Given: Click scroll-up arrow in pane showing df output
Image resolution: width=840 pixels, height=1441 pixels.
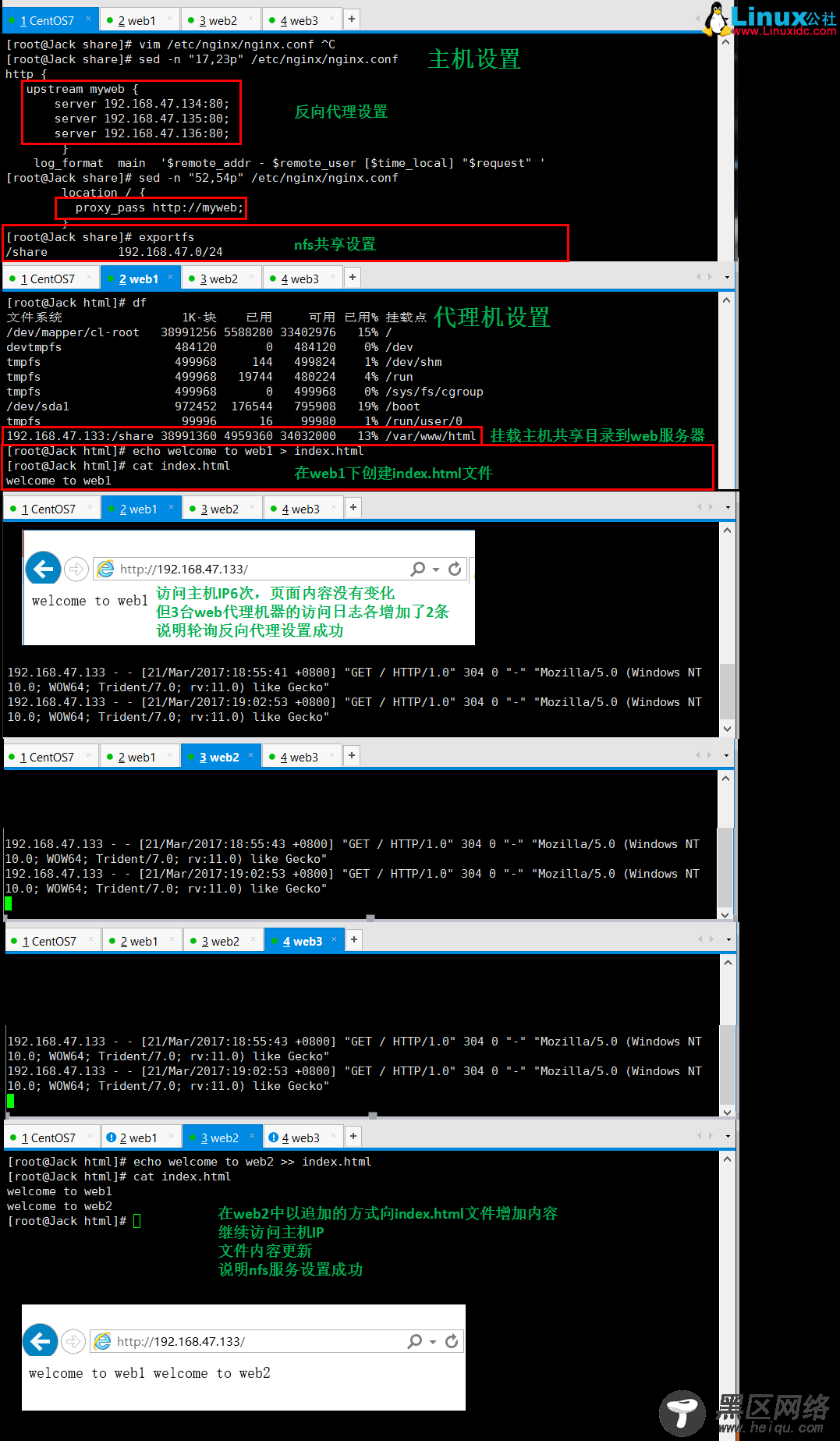Looking at the screenshot, I should (x=726, y=300).
